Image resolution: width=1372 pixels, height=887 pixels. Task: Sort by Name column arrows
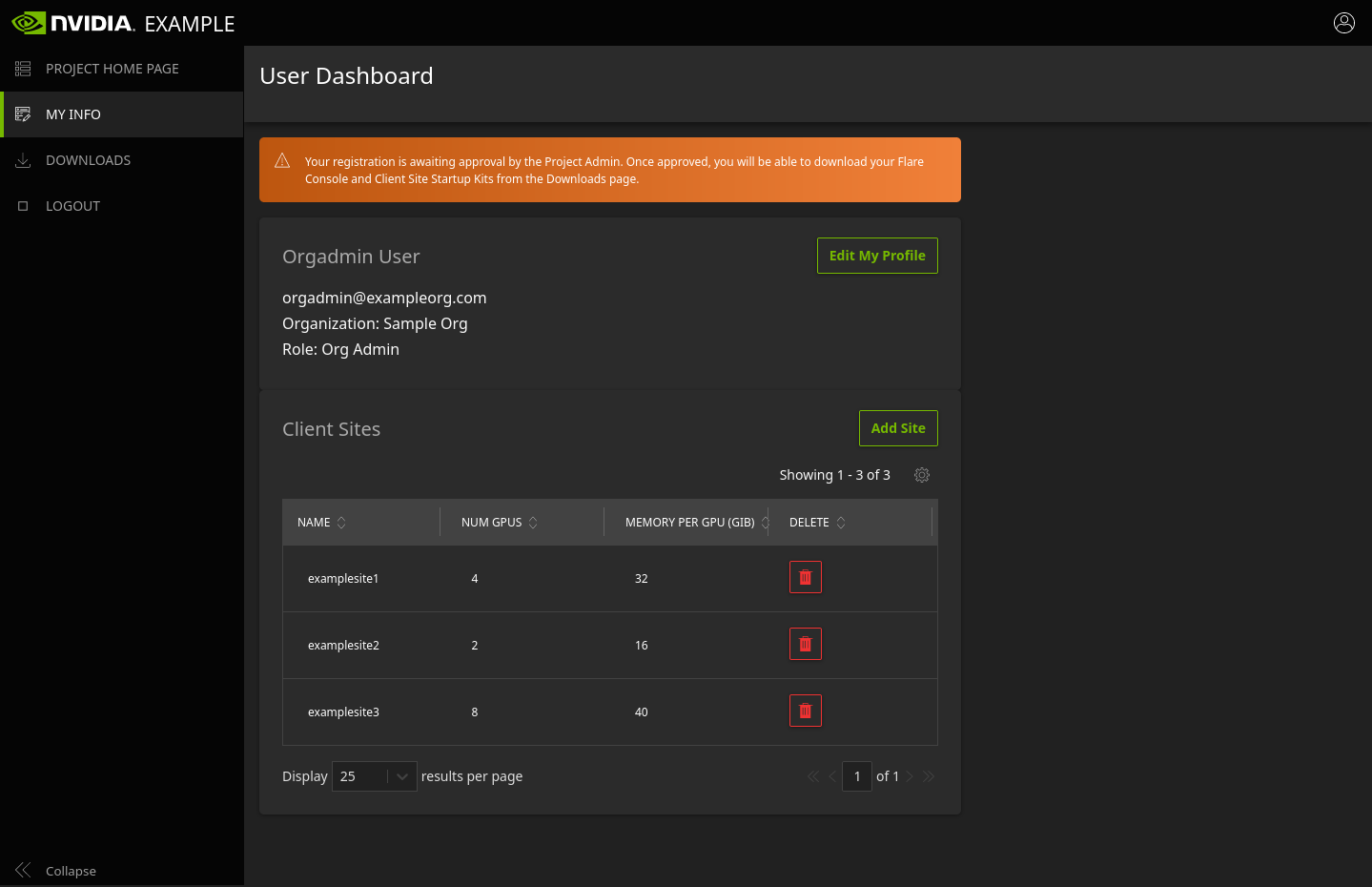tap(341, 523)
